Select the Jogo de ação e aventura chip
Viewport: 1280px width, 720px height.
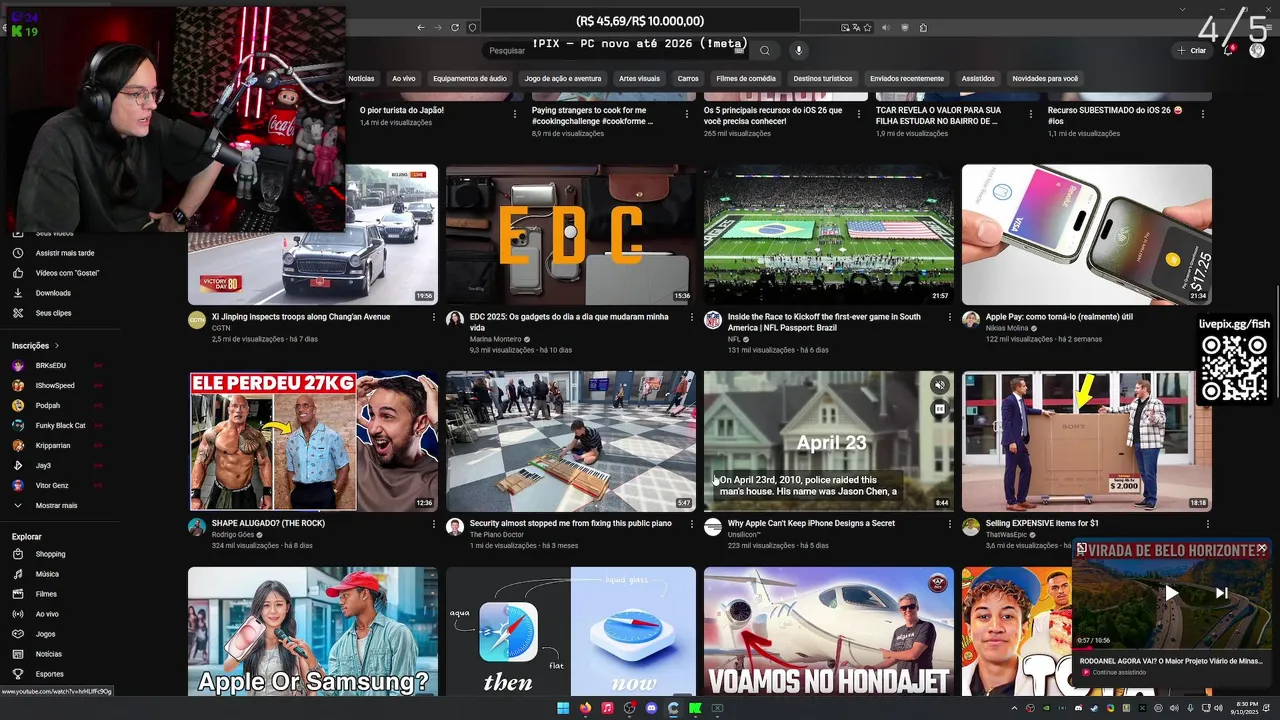[563, 78]
